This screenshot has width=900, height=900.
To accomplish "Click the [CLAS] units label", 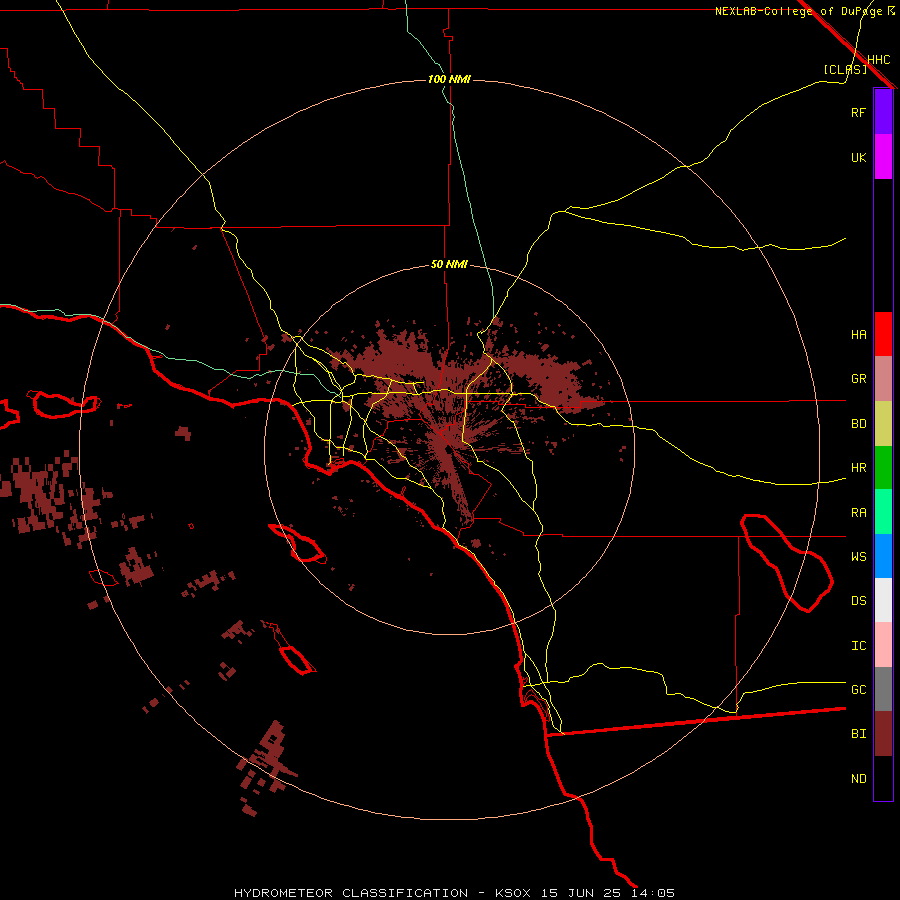I will pos(845,69).
